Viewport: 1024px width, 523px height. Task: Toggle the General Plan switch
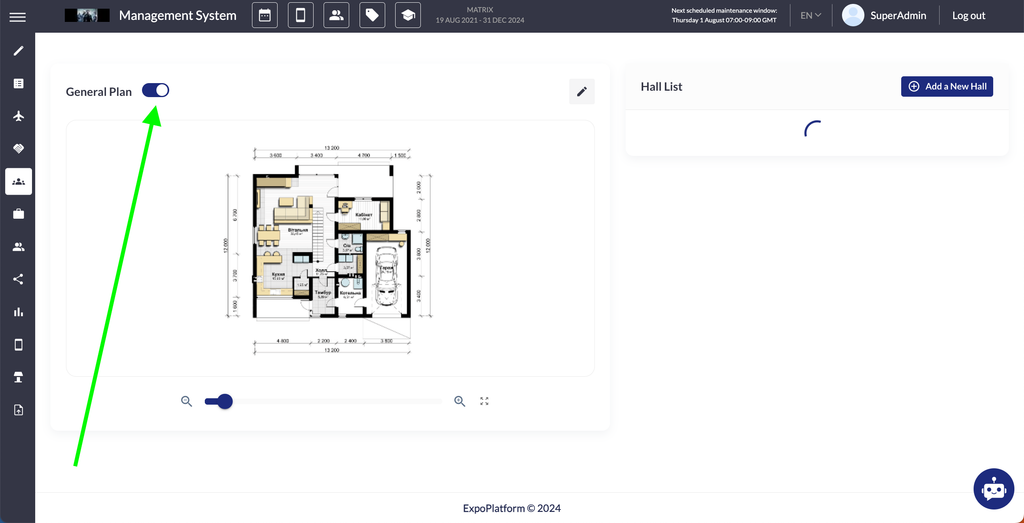click(156, 91)
